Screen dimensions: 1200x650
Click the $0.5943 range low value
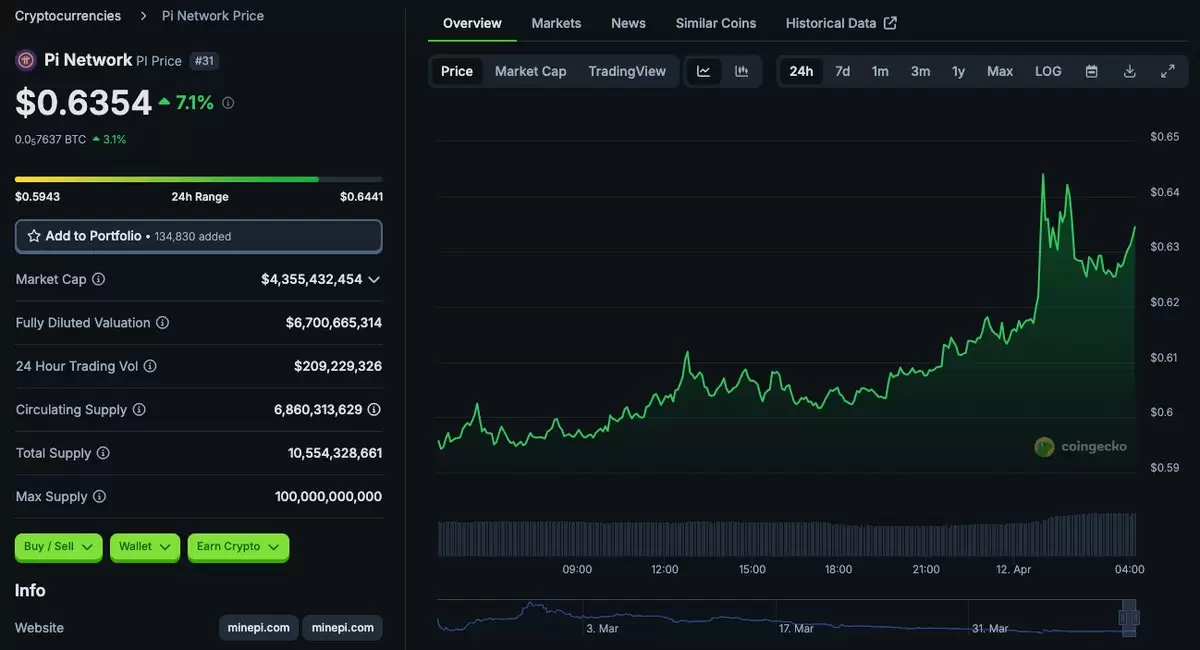tap(37, 197)
